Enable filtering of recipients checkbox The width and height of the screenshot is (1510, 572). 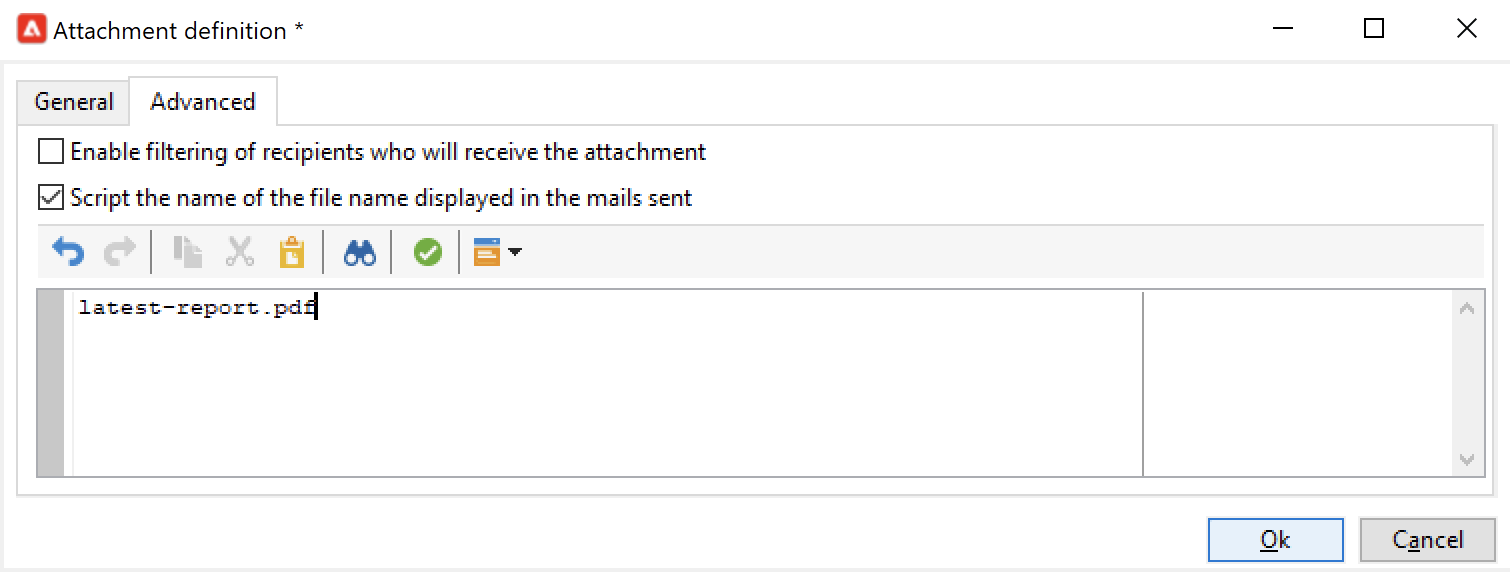pos(50,152)
